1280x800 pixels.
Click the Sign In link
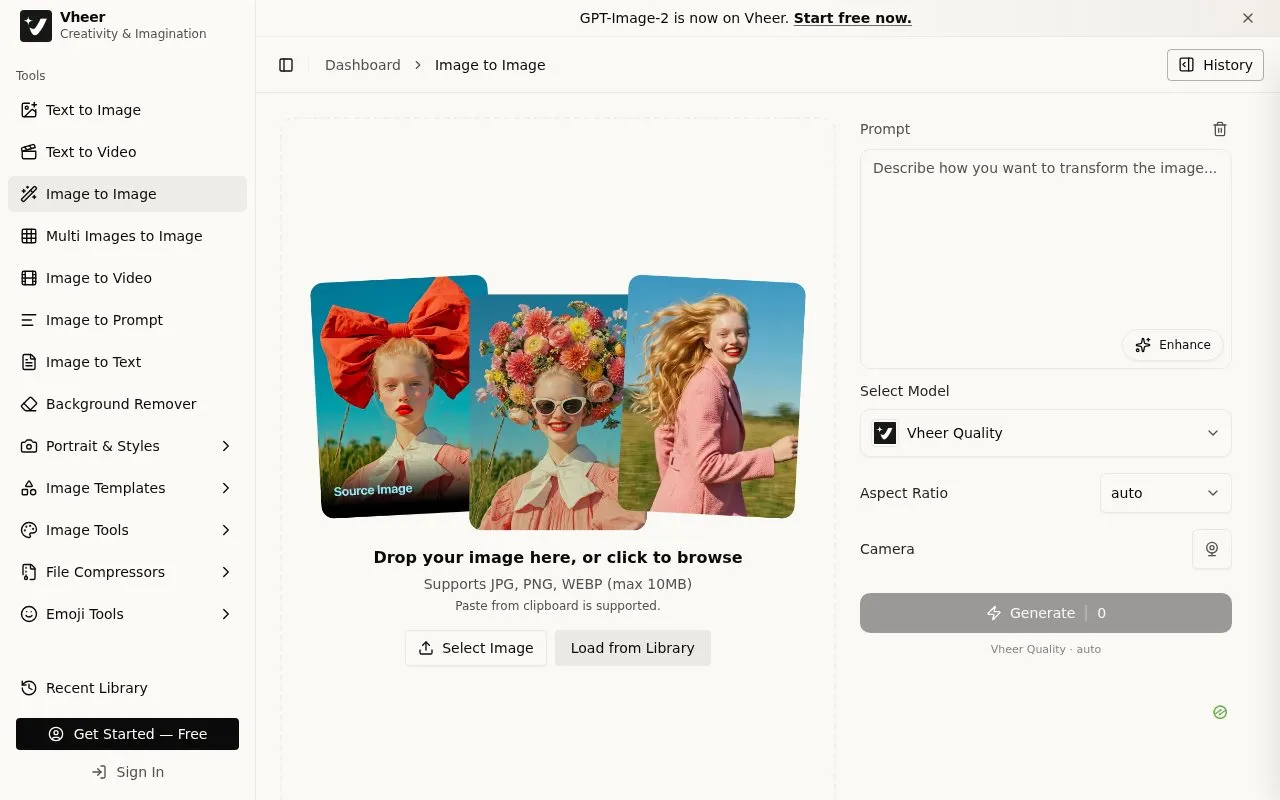[x=127, y=772]
